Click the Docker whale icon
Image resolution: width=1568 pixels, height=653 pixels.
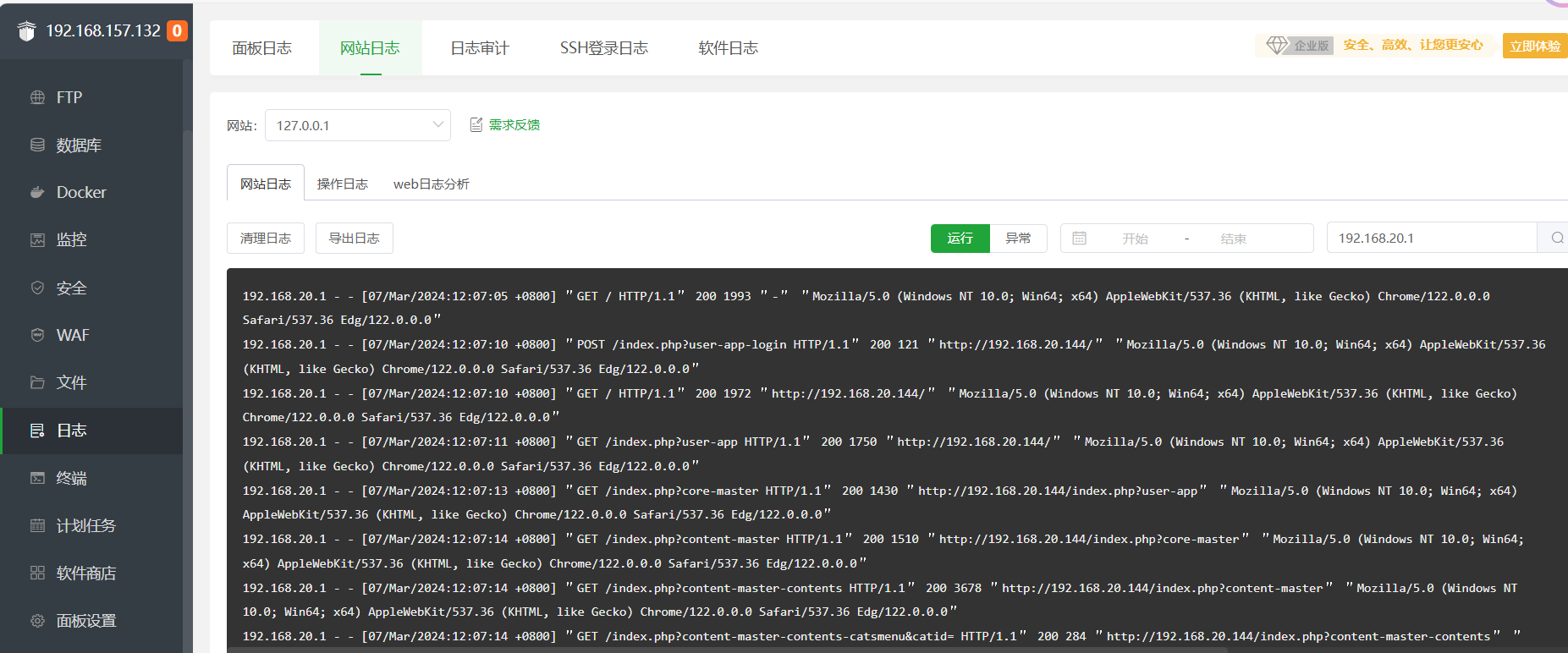(x=37, y=192)
